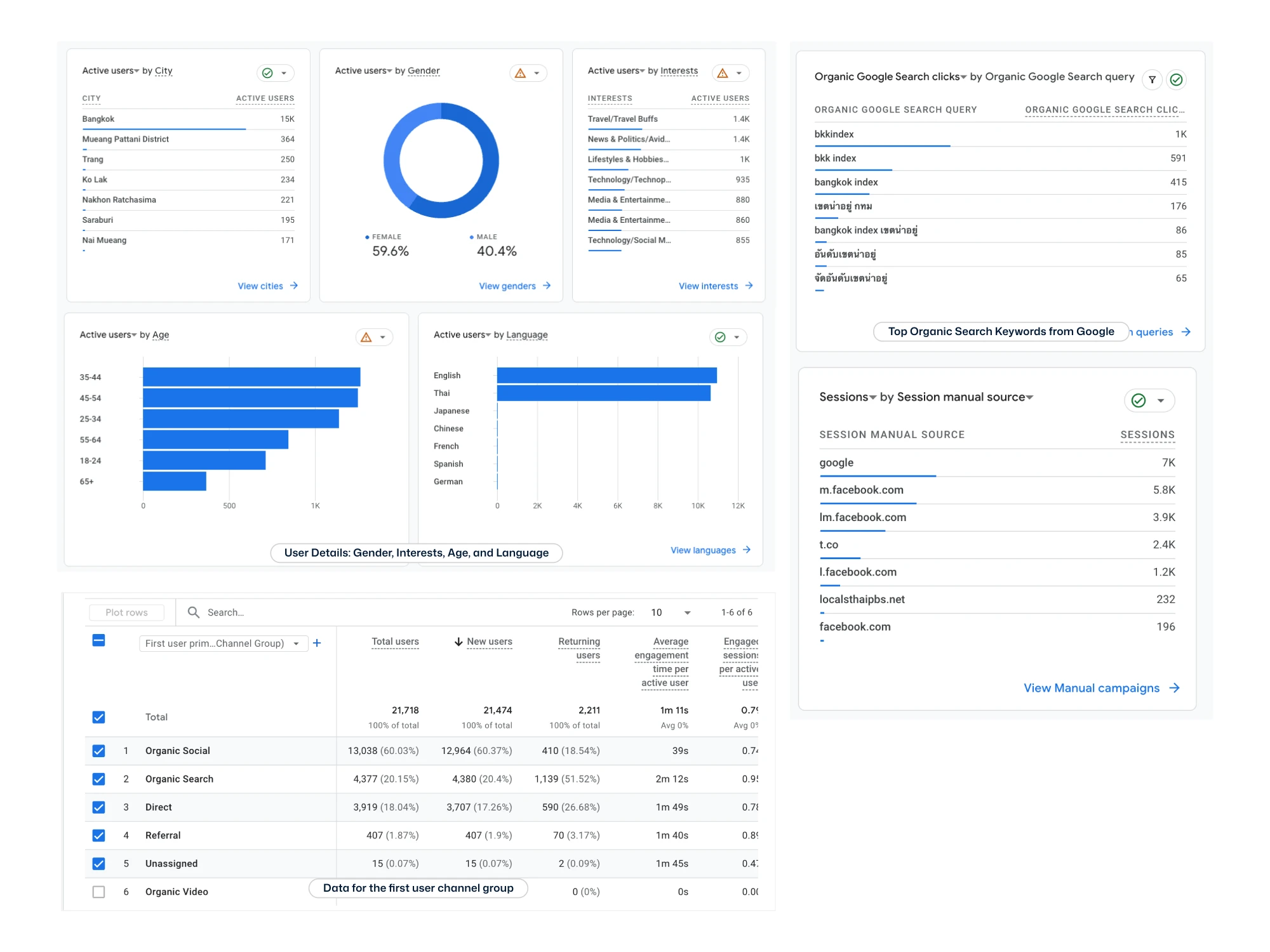
Task: Sort by the Returning users column header
Action: [579, 649]
